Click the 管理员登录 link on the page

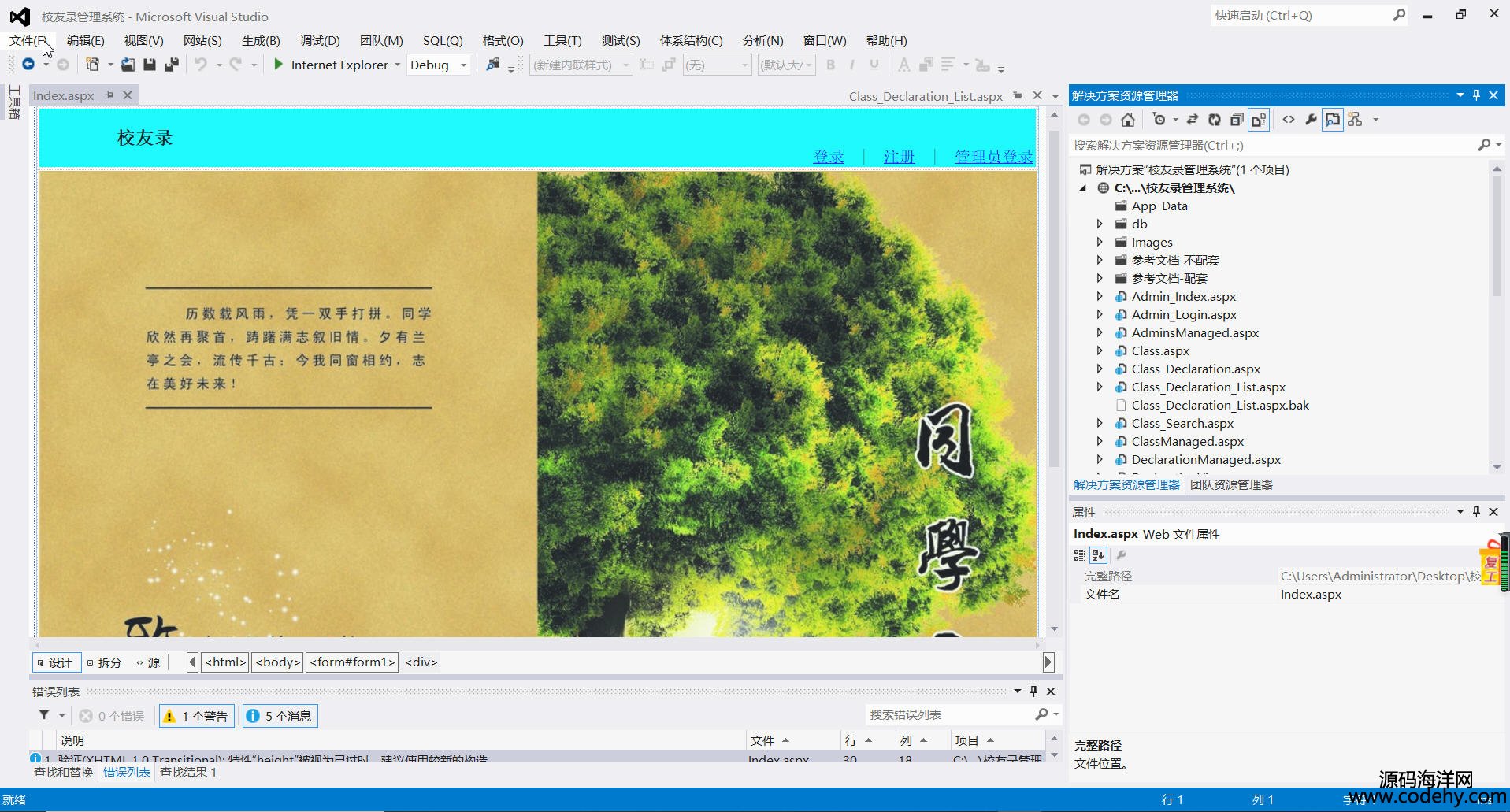(x=992, y=157)
